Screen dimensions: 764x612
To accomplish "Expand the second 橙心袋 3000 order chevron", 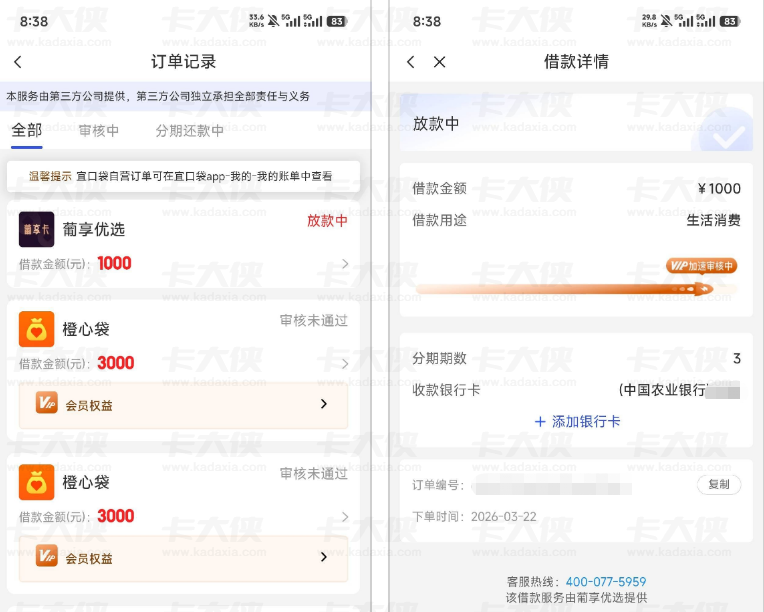I will point(345,516).
